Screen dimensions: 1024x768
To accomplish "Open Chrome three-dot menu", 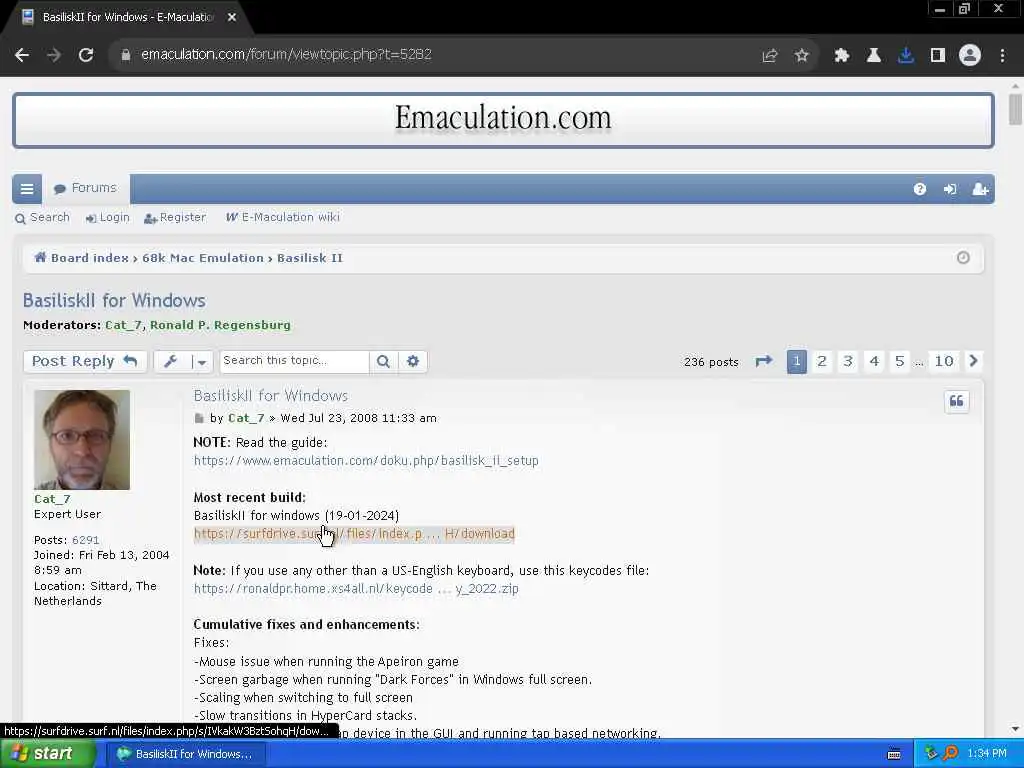I will [x=1002, y=56].
